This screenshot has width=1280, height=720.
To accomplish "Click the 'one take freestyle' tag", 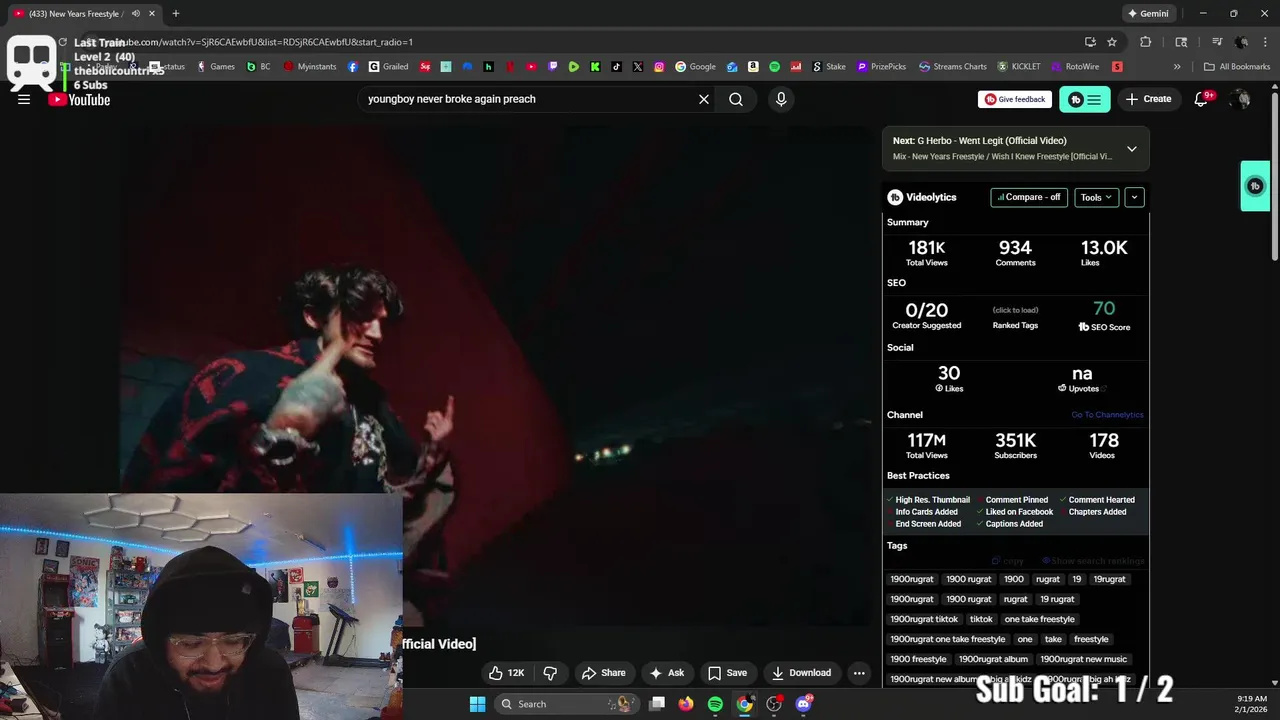I will pyautogui.click(x=1039, y=619).
